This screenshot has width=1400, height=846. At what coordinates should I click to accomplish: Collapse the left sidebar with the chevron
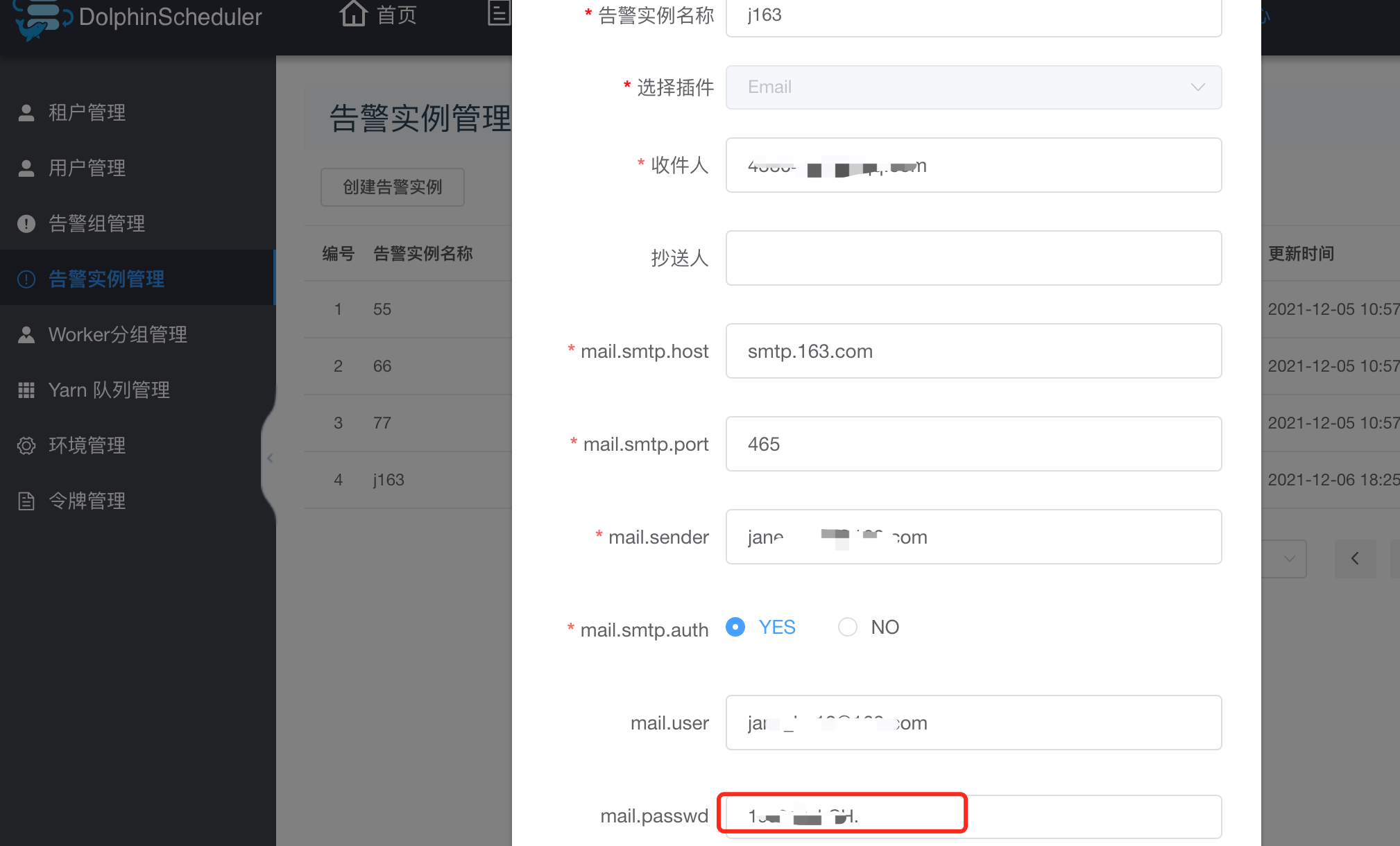(270, 458)
